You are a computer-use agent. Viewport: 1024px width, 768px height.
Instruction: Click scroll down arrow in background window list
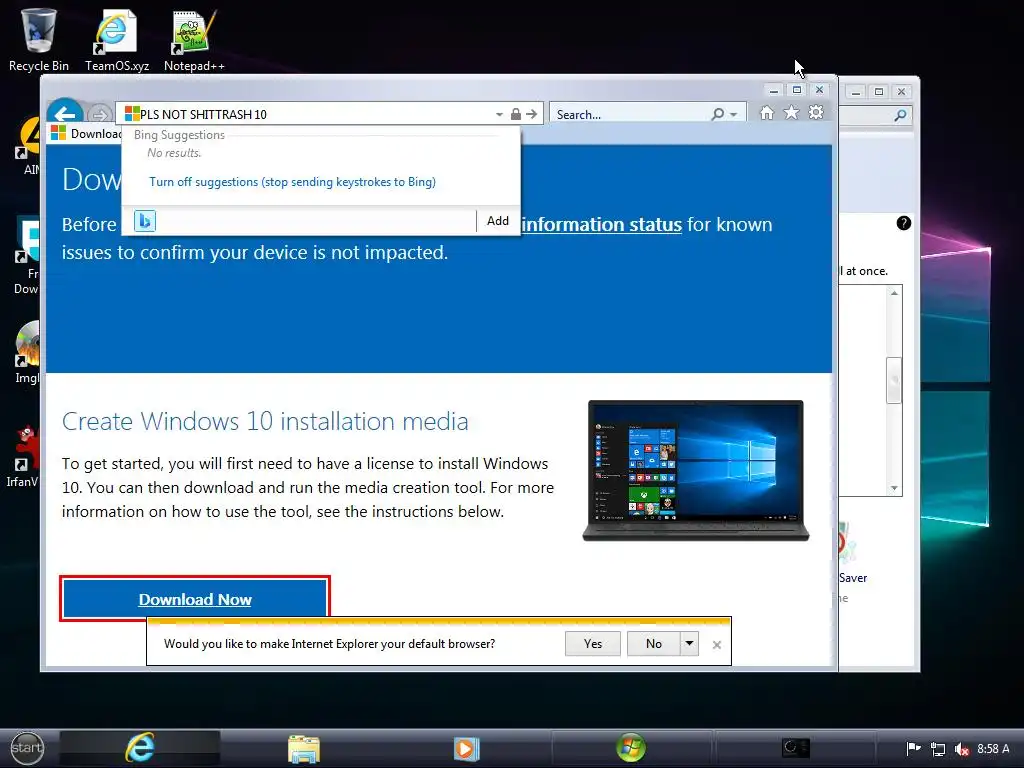(x=894, y=488)
